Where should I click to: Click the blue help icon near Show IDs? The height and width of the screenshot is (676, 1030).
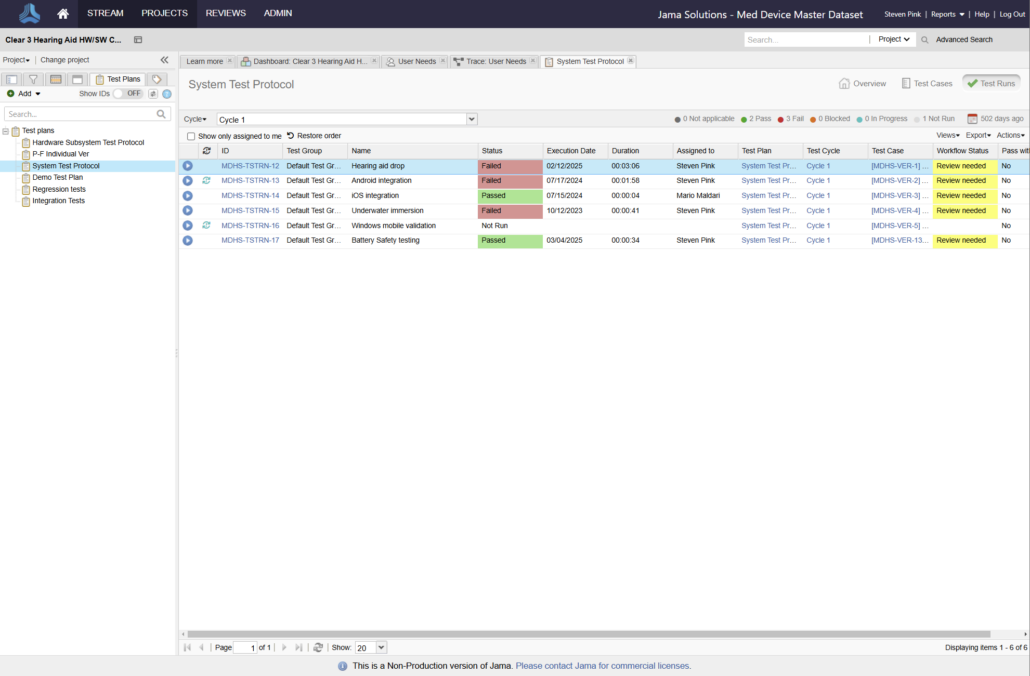(x=167, y=94)
